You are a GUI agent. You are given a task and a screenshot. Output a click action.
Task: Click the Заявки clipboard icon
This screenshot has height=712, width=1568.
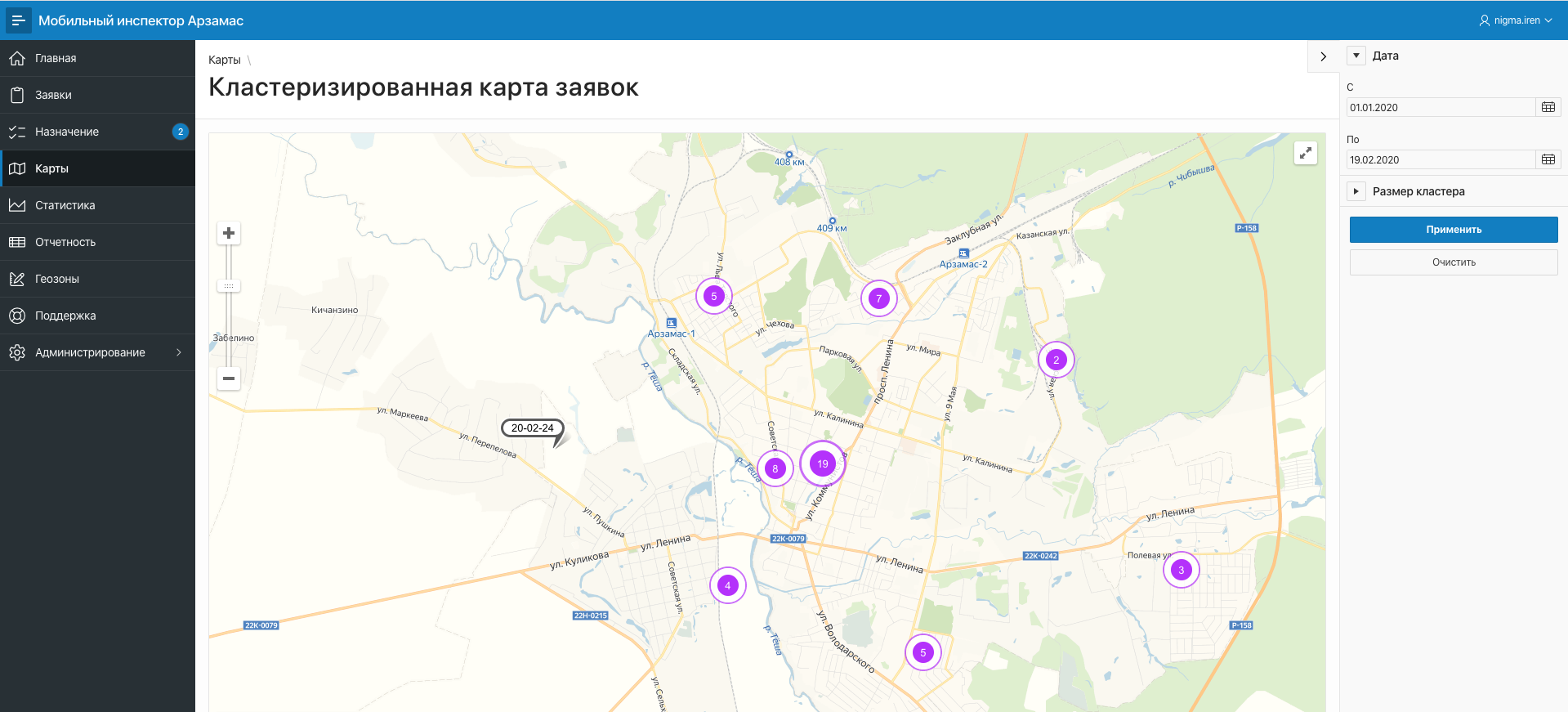coord(17,95)
